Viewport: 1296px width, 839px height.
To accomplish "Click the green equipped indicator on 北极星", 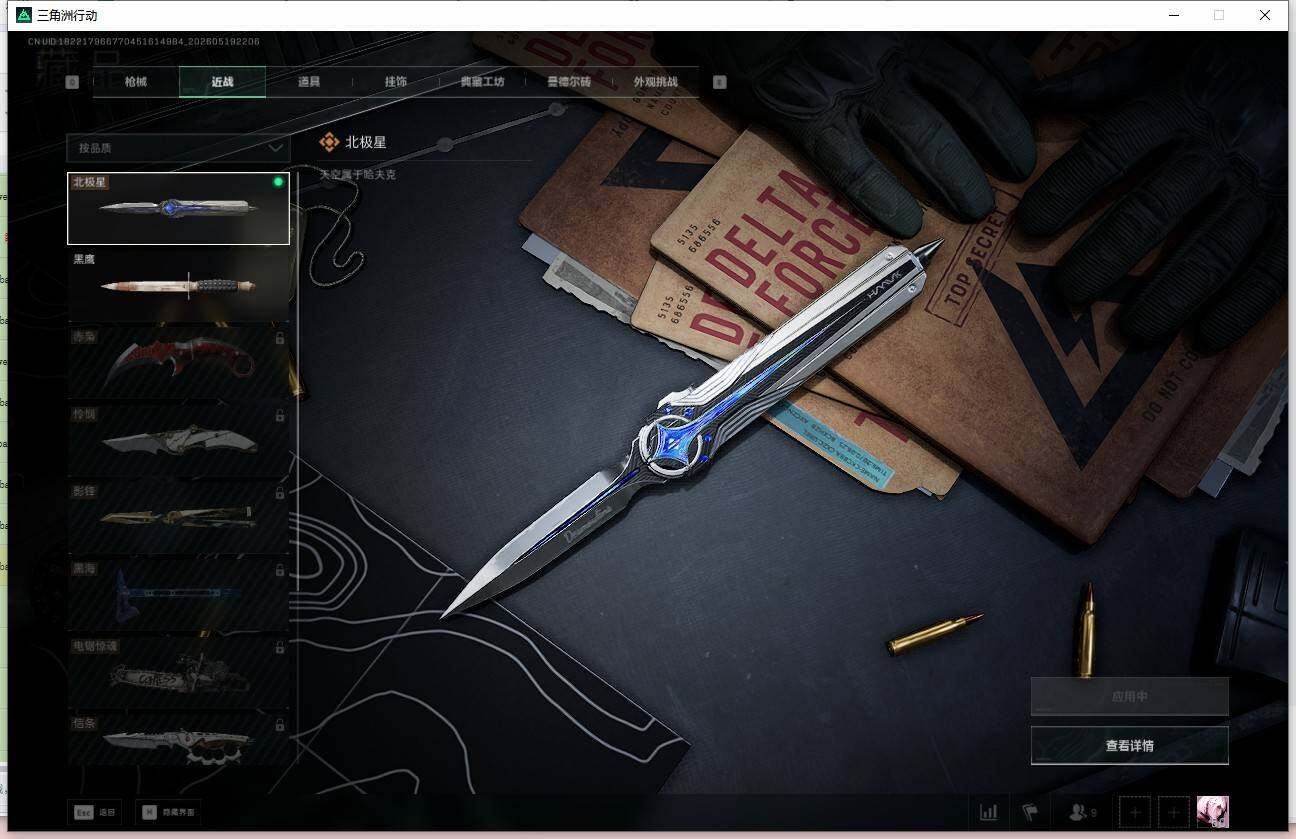I will pyautogui.click(x=278, y=182).
